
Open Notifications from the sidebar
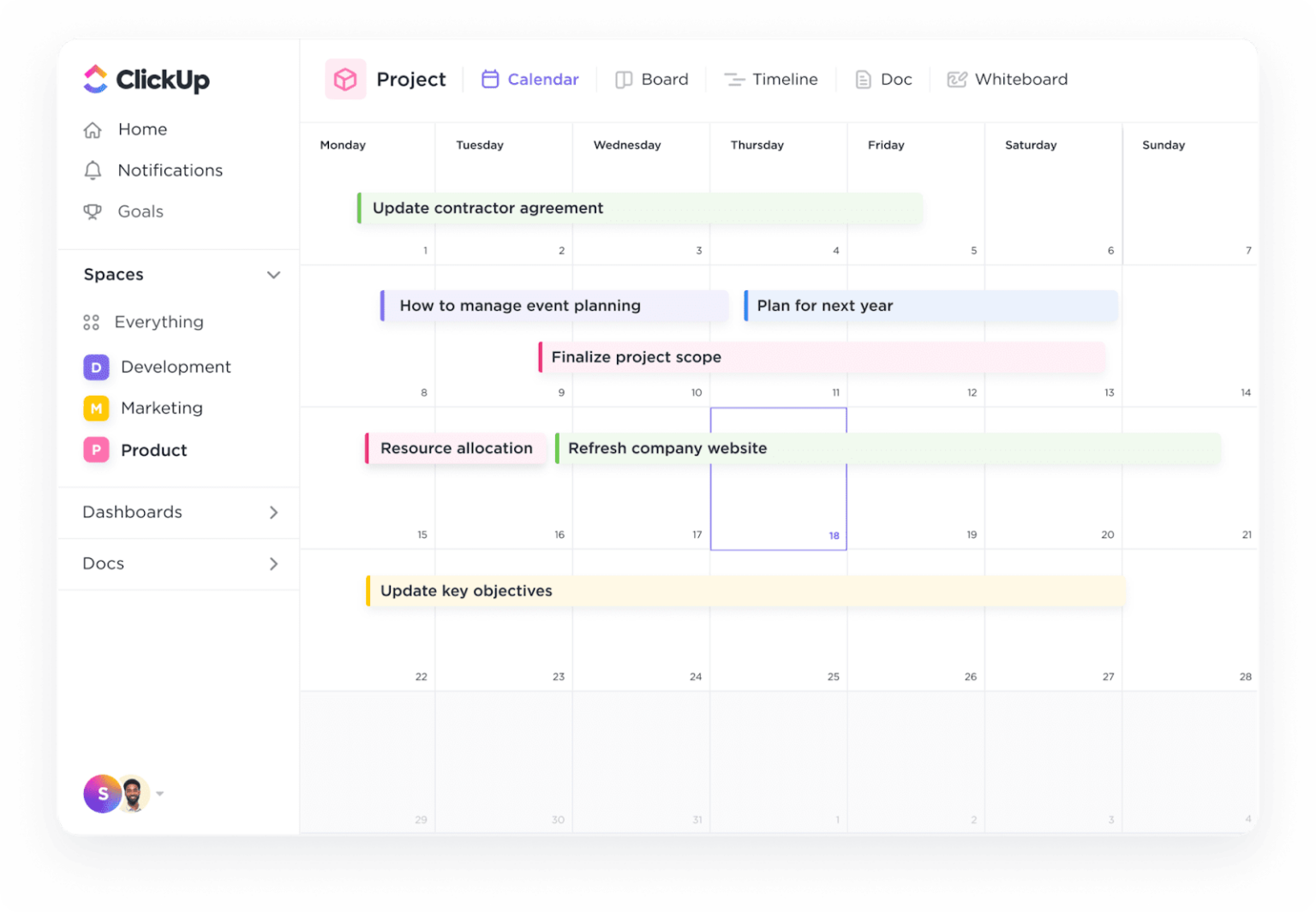pyautogui.click(x=169, y=170)
